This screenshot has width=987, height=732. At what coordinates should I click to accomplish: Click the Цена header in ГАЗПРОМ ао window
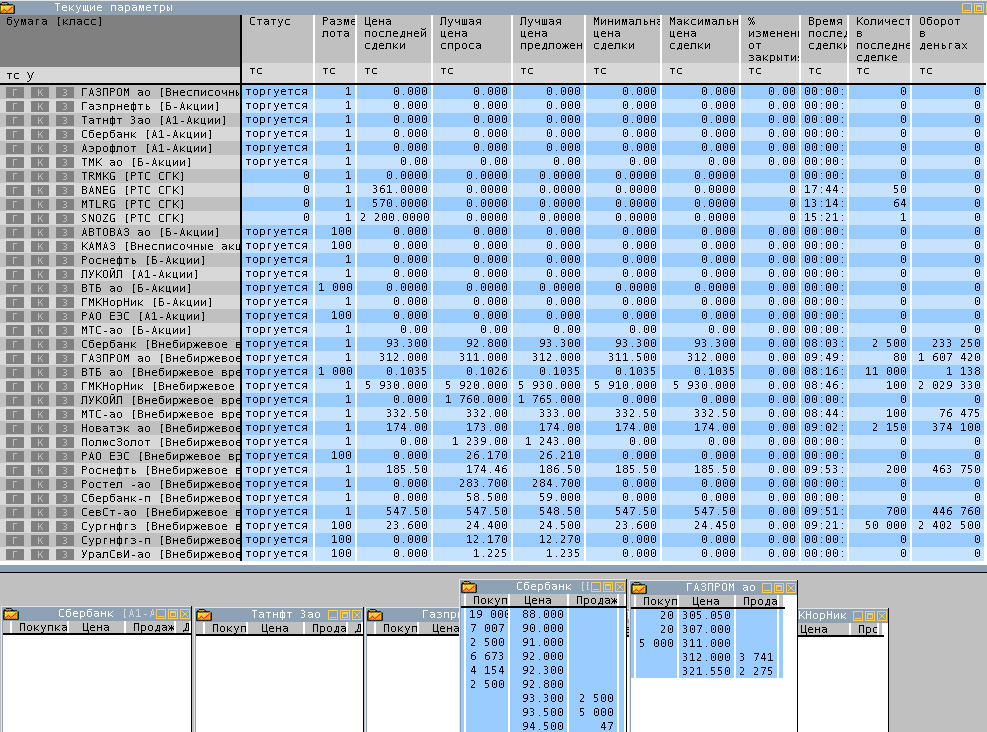point(705,601)
